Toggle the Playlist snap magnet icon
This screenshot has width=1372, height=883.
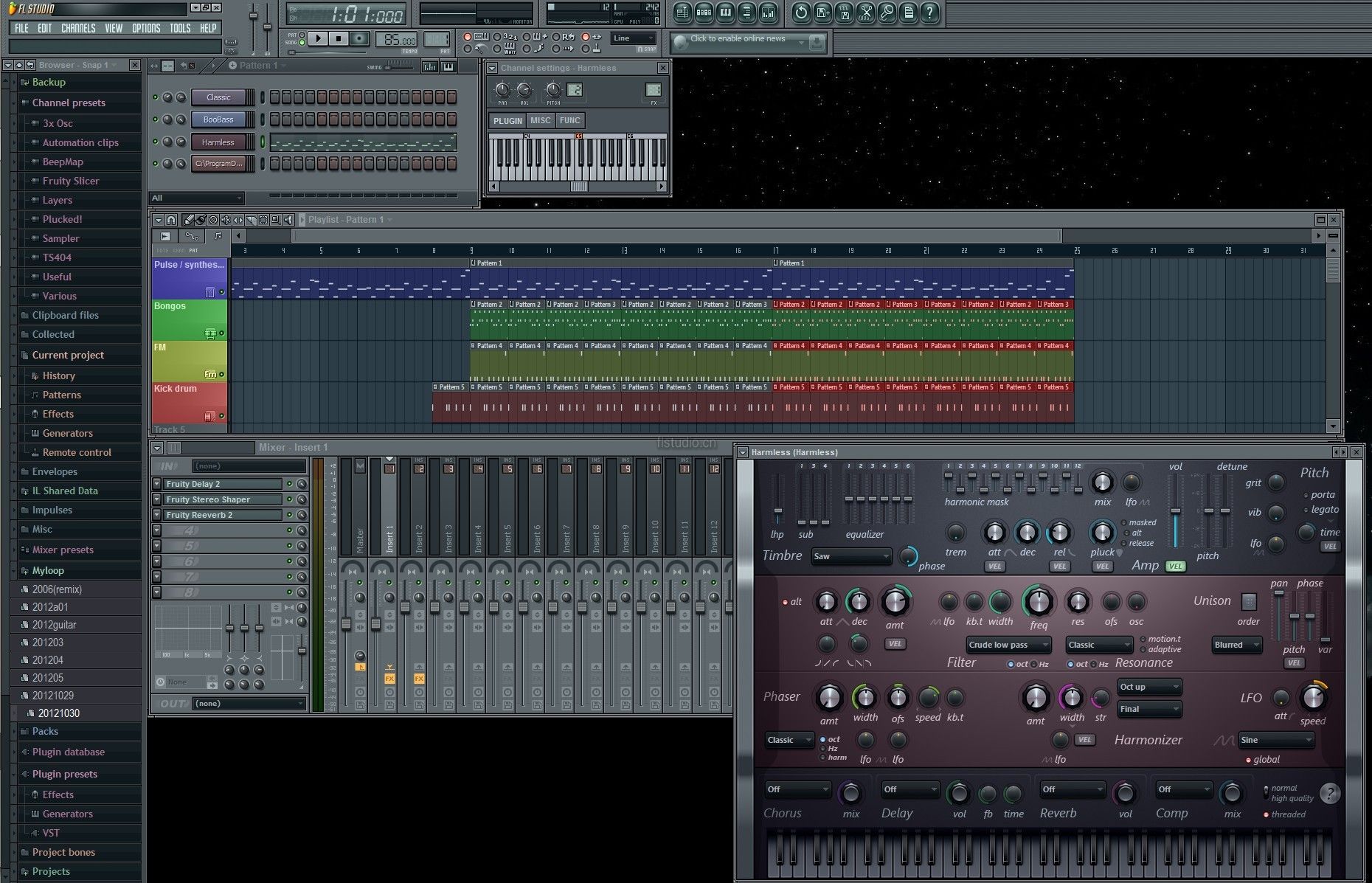171,220
